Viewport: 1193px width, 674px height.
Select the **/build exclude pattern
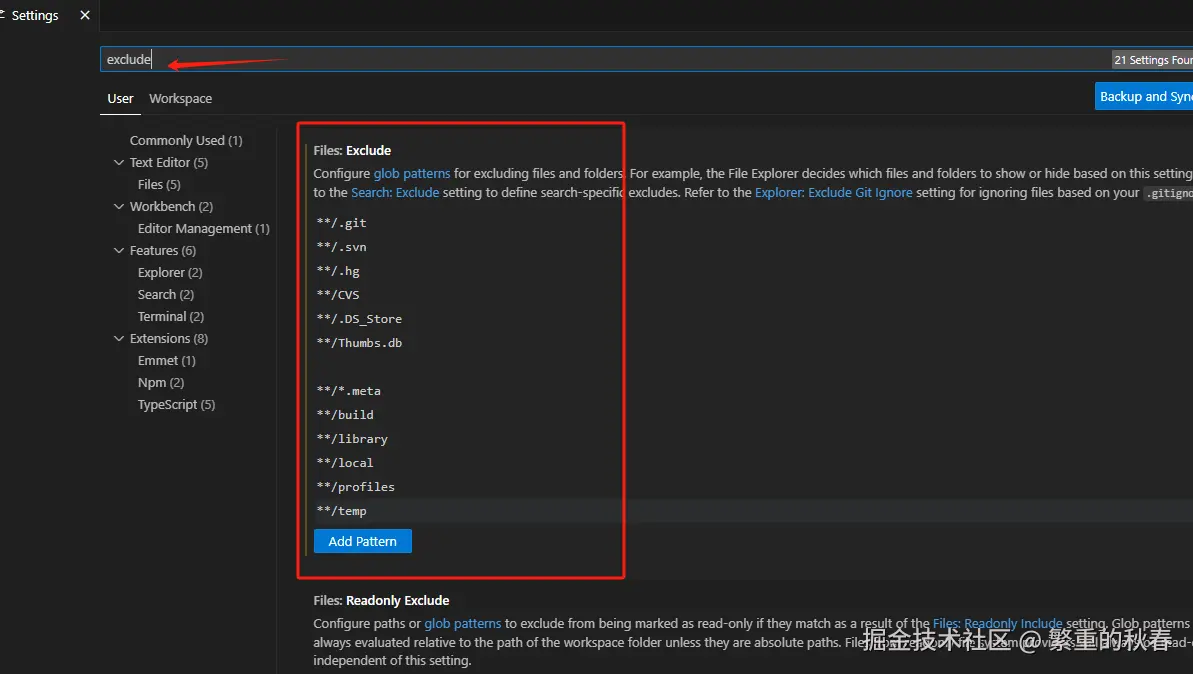point(345,415)
